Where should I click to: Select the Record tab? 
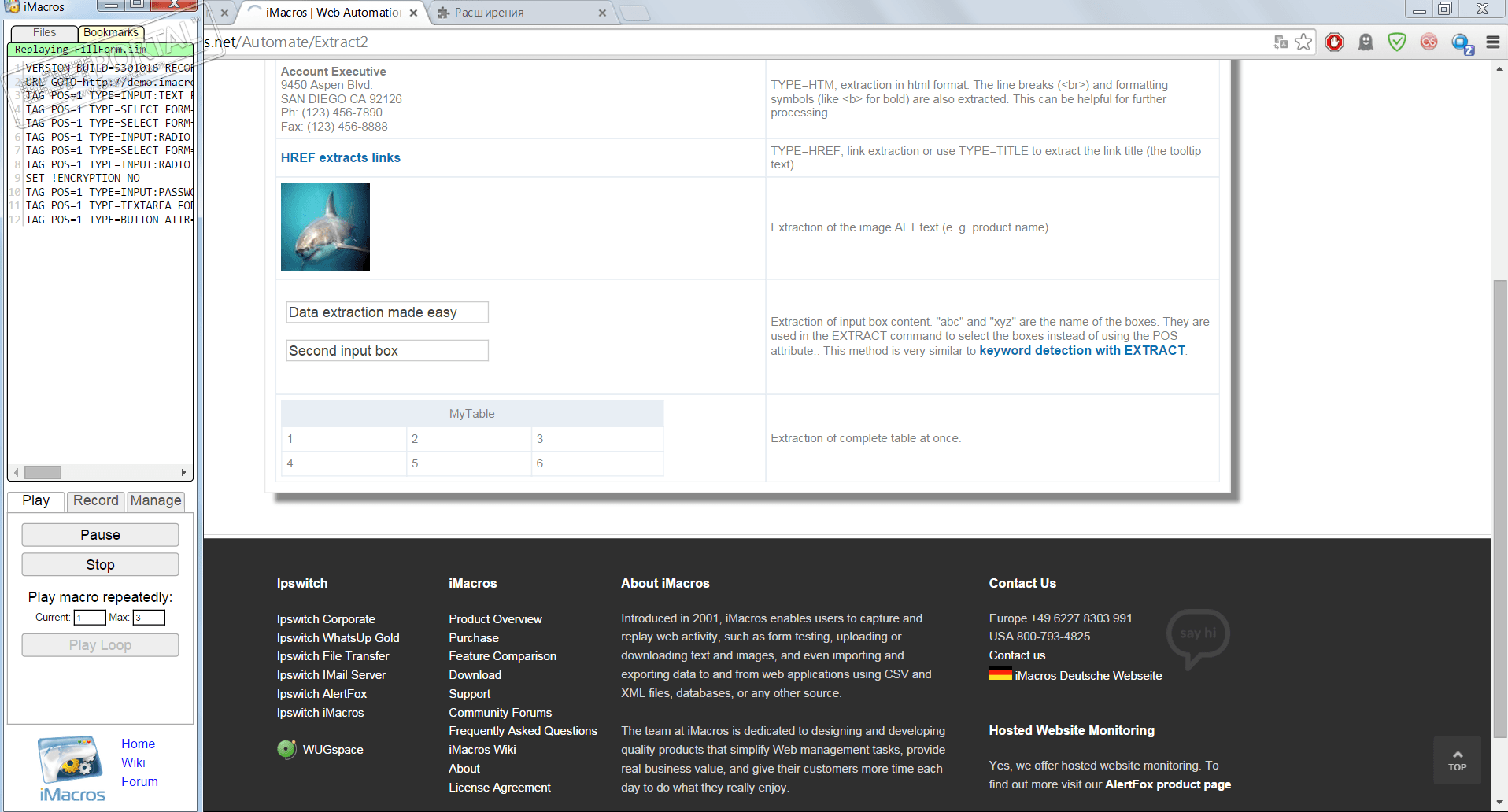95,501
